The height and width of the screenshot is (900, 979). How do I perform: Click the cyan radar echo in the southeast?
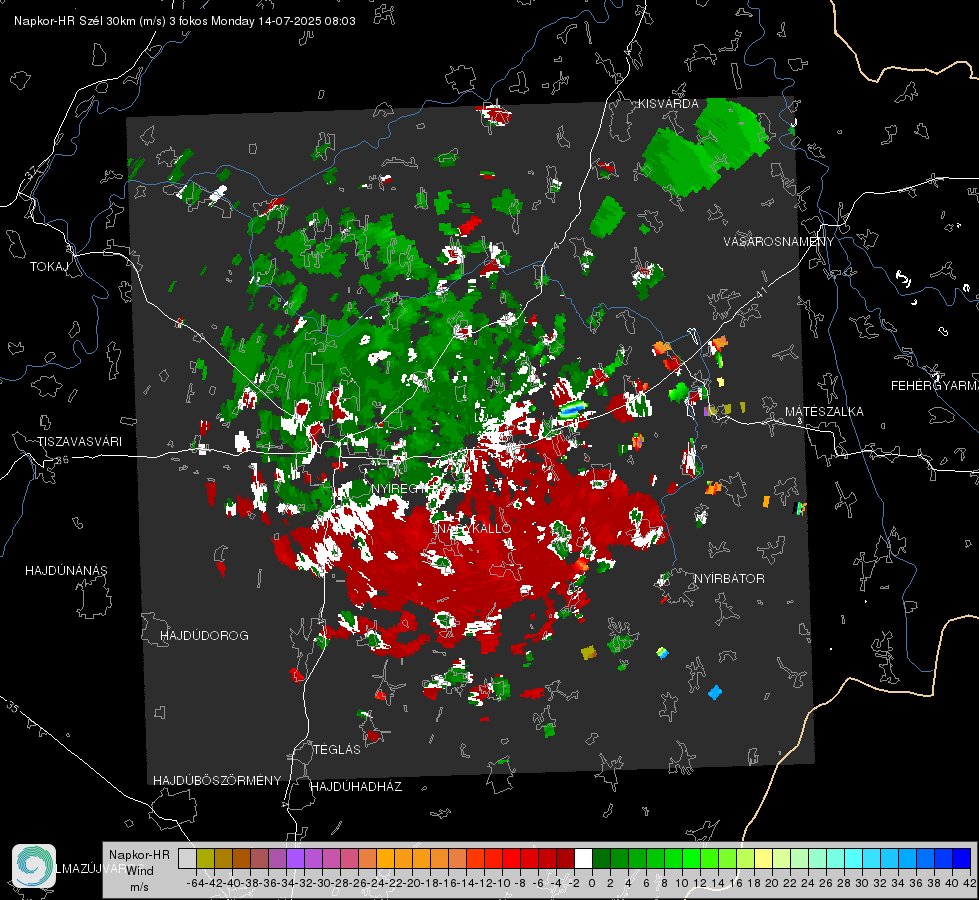pos(716,692)
